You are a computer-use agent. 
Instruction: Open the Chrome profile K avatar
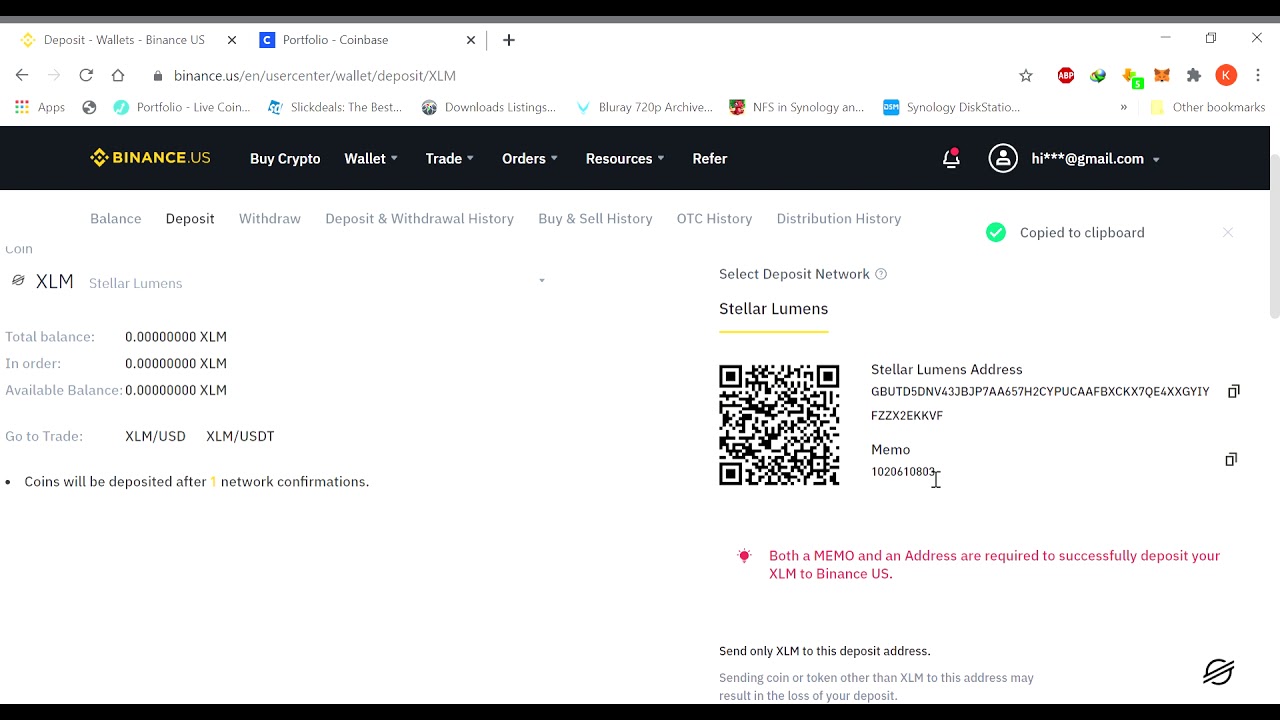coord(1226,76)
